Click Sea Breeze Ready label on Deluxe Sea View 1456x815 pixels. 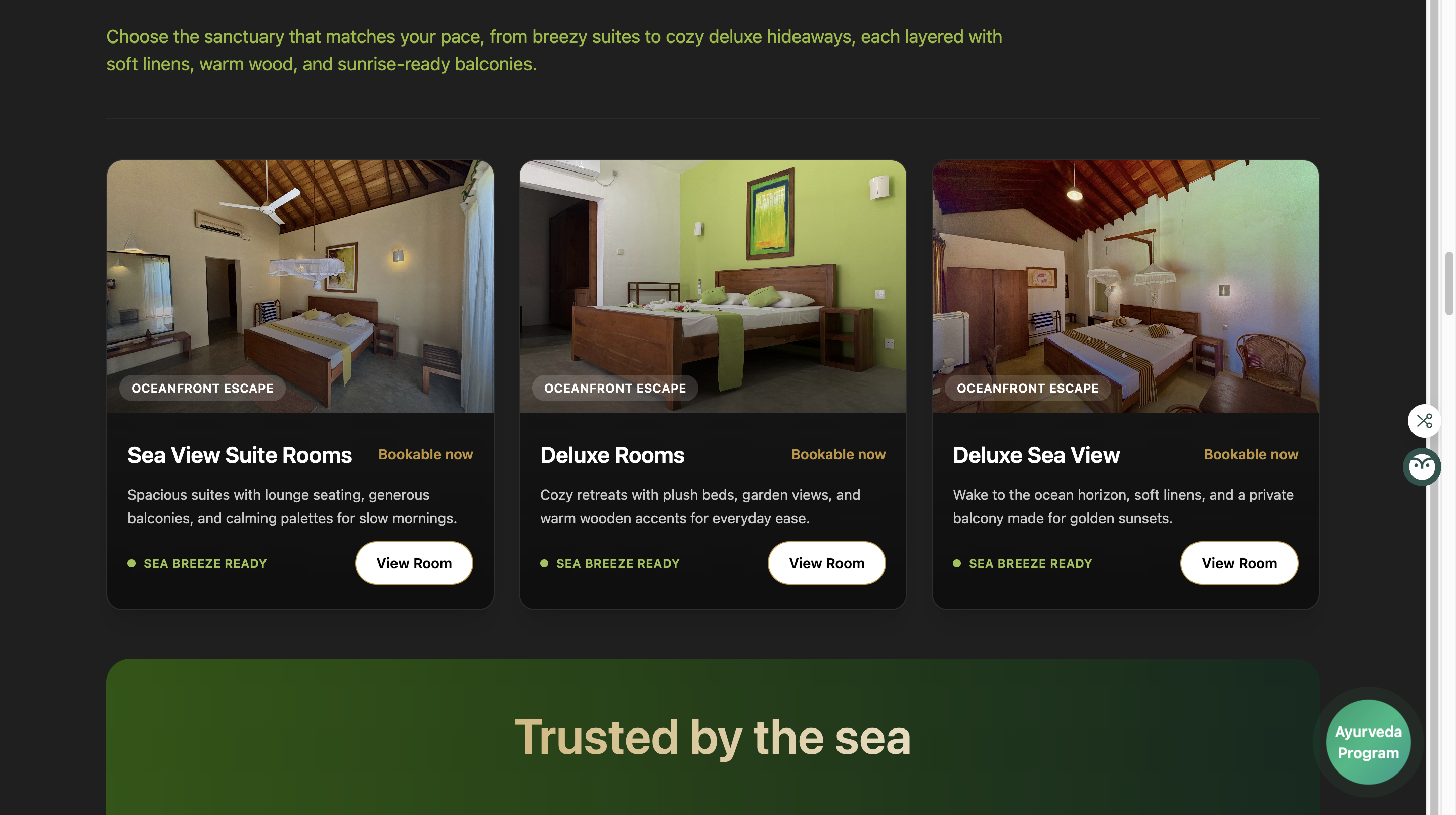(1030, 564)
